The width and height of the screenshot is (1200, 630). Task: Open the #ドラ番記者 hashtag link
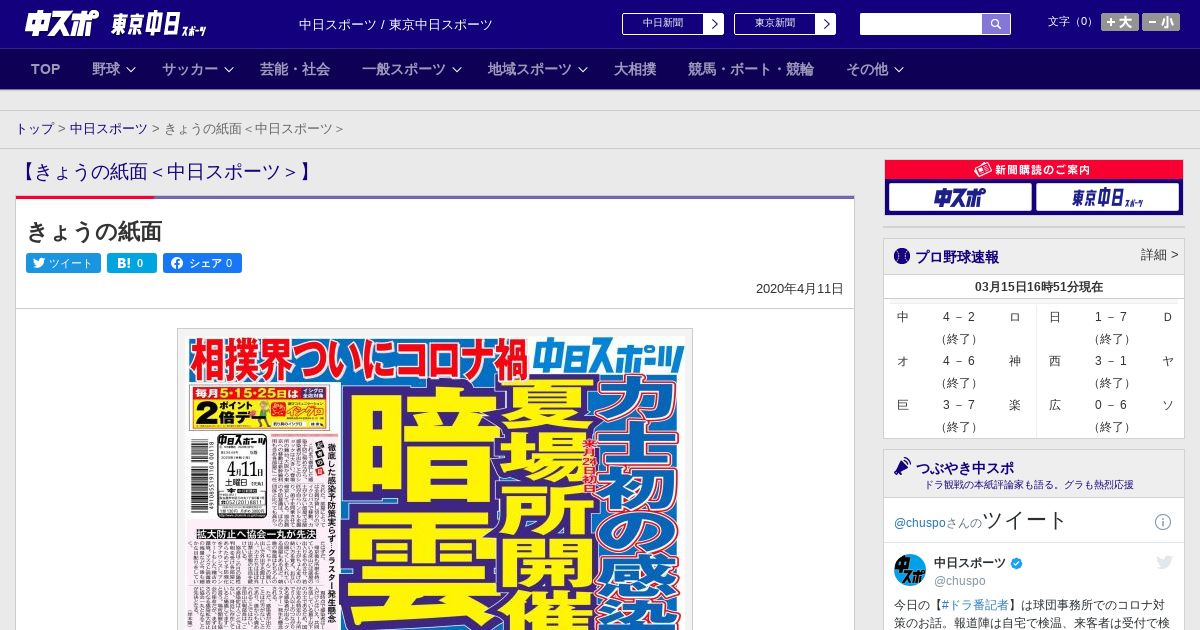(975, 605)
